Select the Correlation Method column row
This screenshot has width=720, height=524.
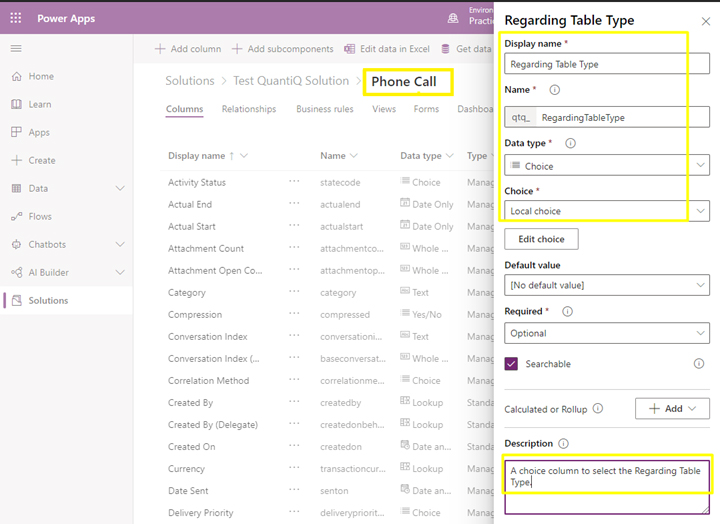[x=208, y=381]
